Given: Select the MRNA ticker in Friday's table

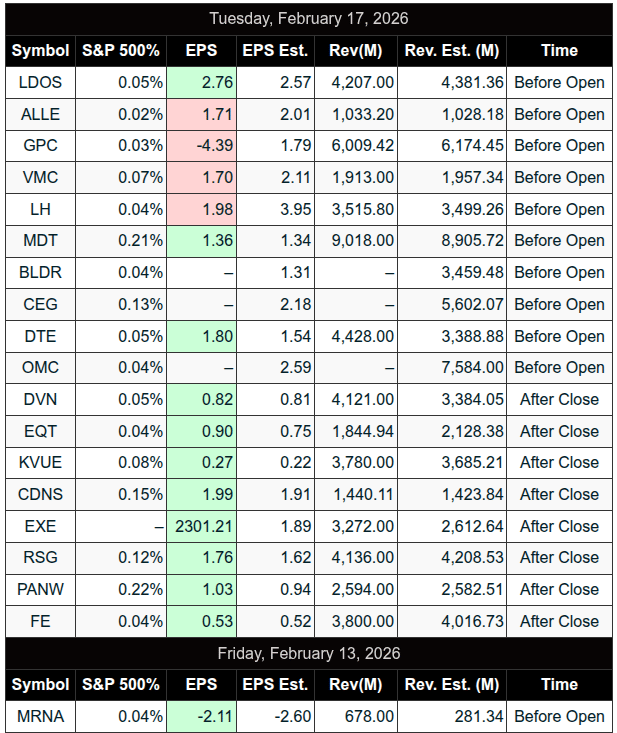Looking at the screenshot, I should [40, 716].
